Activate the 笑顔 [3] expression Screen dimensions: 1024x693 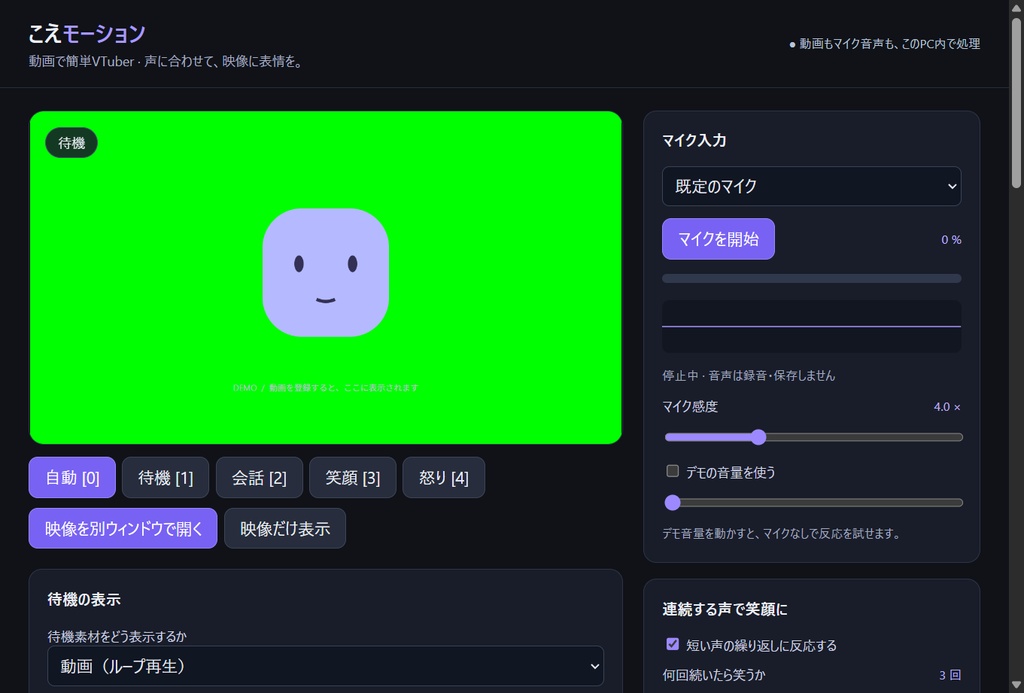coord(353,477)
